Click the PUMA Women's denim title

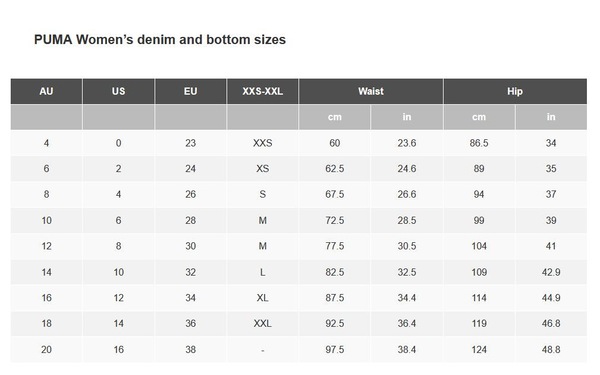click(160, 40)
